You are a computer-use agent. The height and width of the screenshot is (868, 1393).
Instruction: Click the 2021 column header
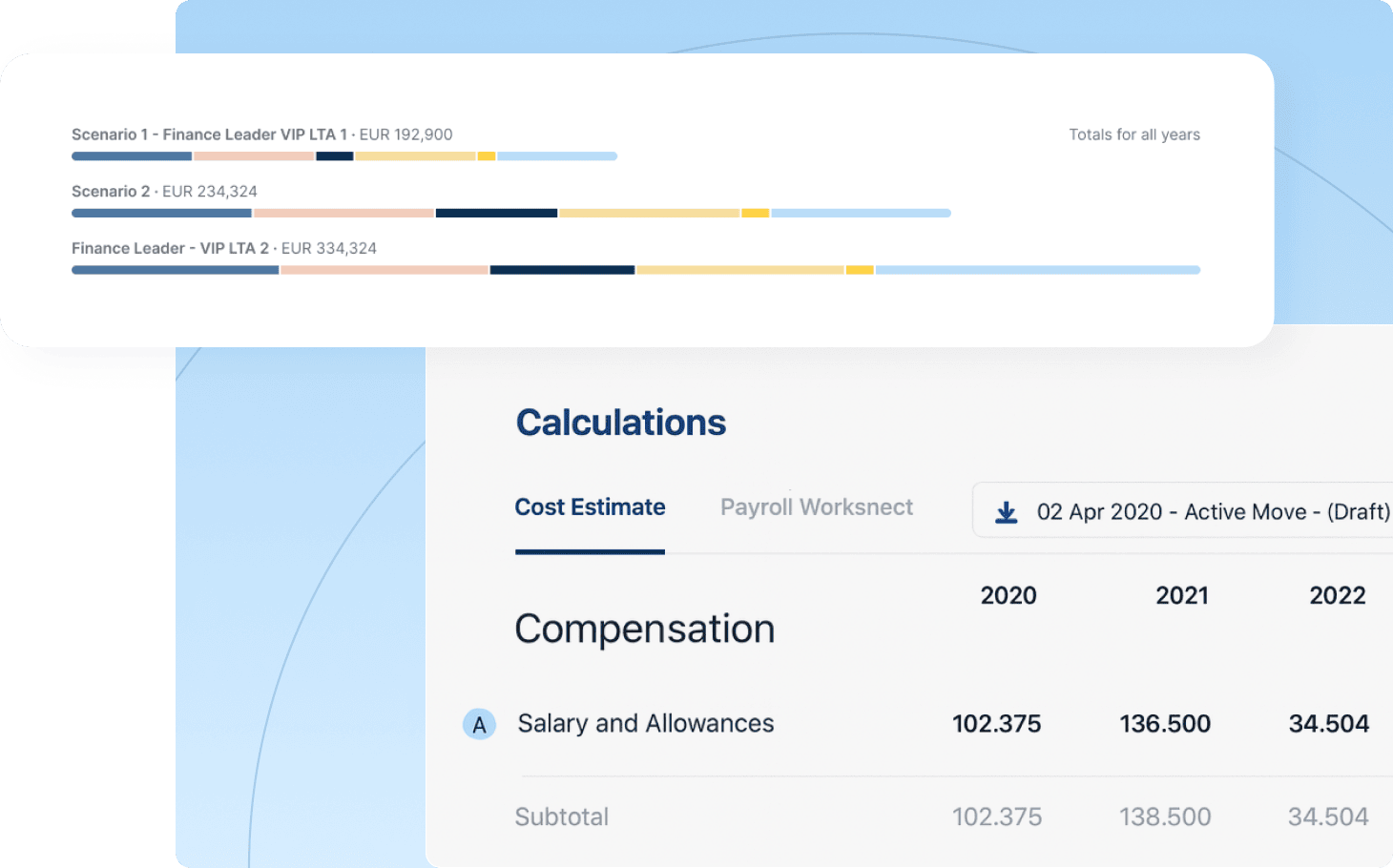point(1181,596)
